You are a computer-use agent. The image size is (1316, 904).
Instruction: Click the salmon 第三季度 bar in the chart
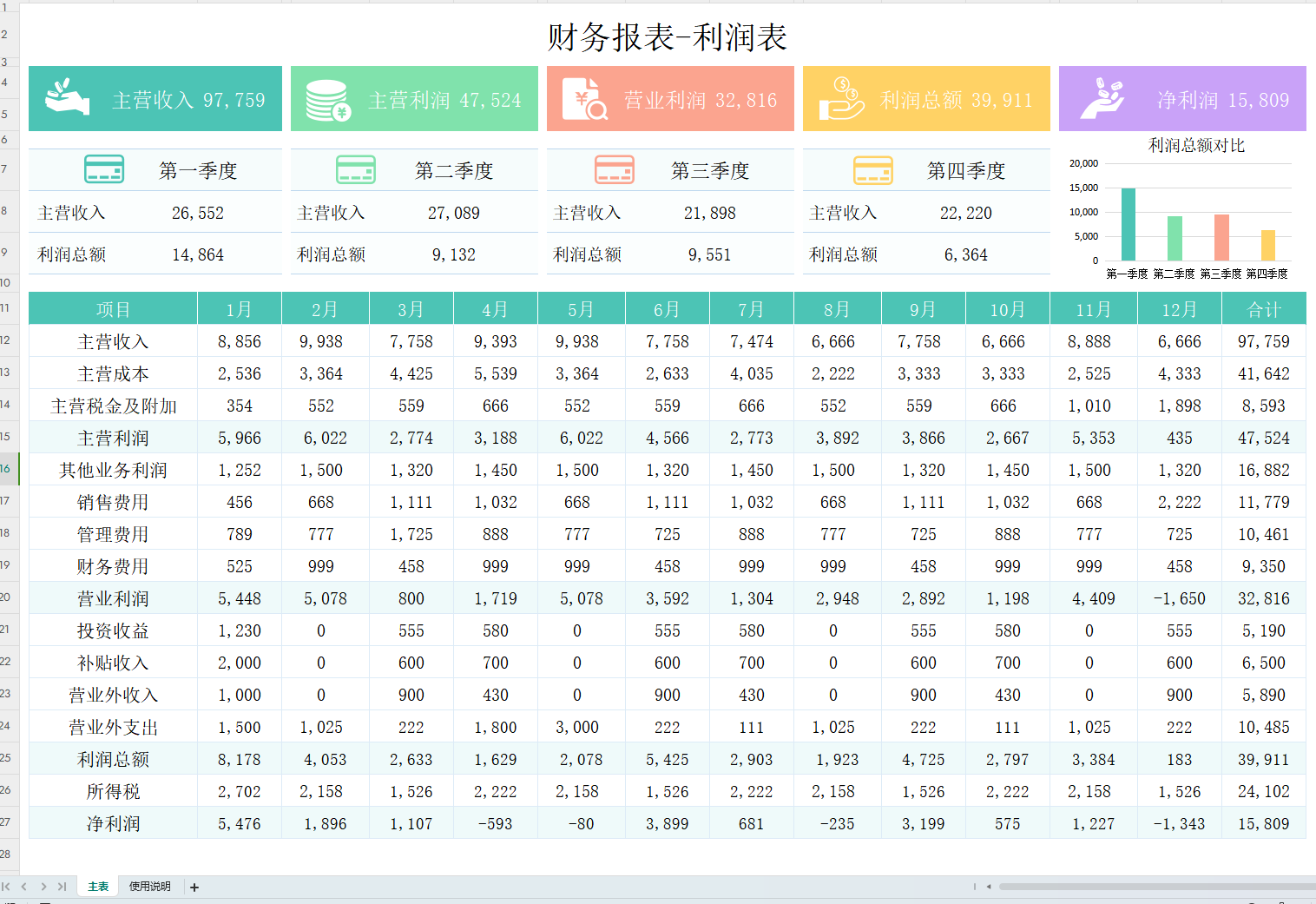tap(1221, 237)
